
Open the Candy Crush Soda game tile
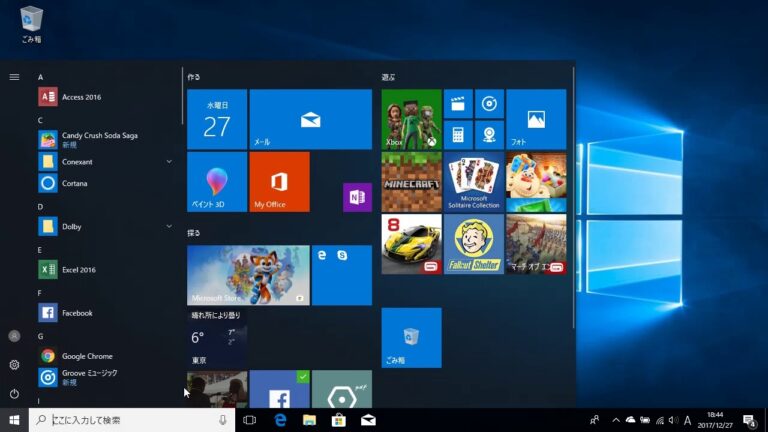click(536, 182)
